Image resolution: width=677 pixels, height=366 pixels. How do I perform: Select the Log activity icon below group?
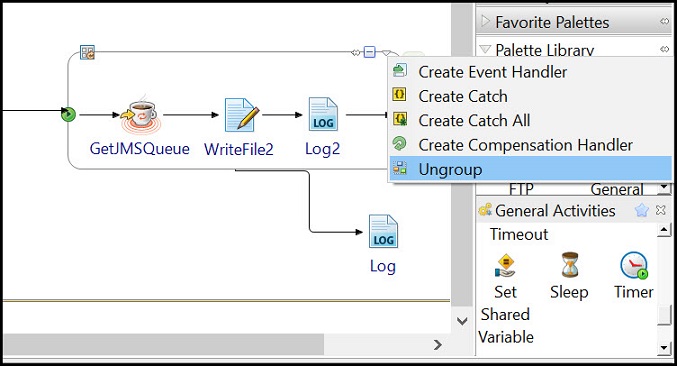pyautogui.click(x=383, y=231)
